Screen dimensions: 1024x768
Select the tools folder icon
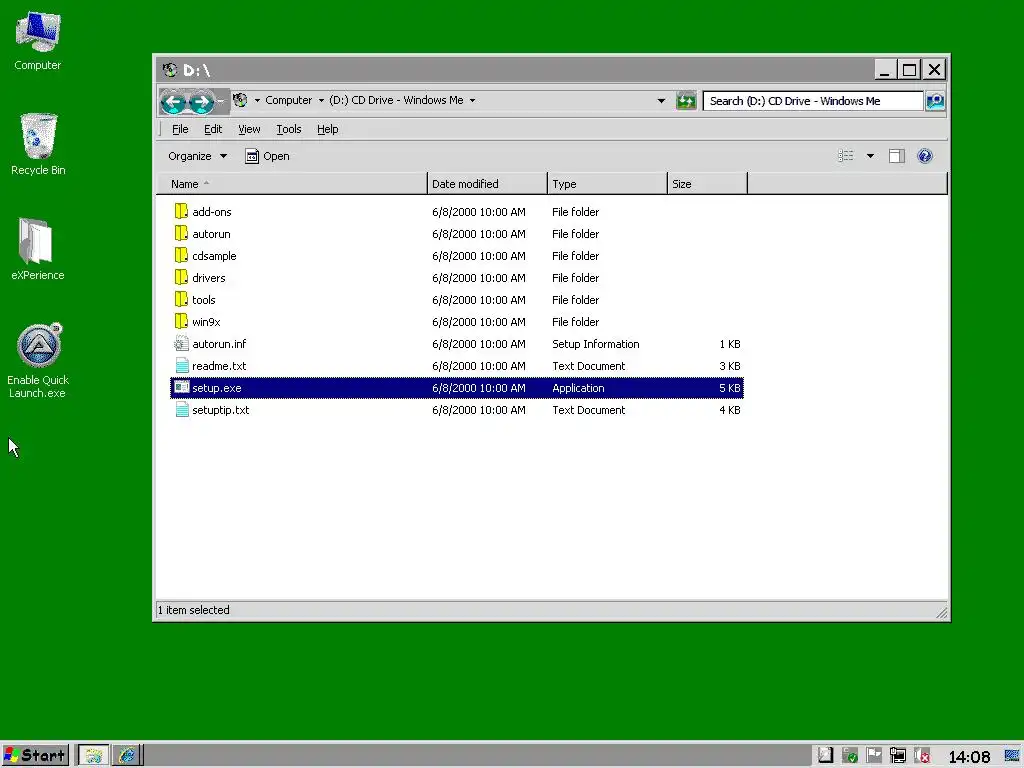click(182, 300)
